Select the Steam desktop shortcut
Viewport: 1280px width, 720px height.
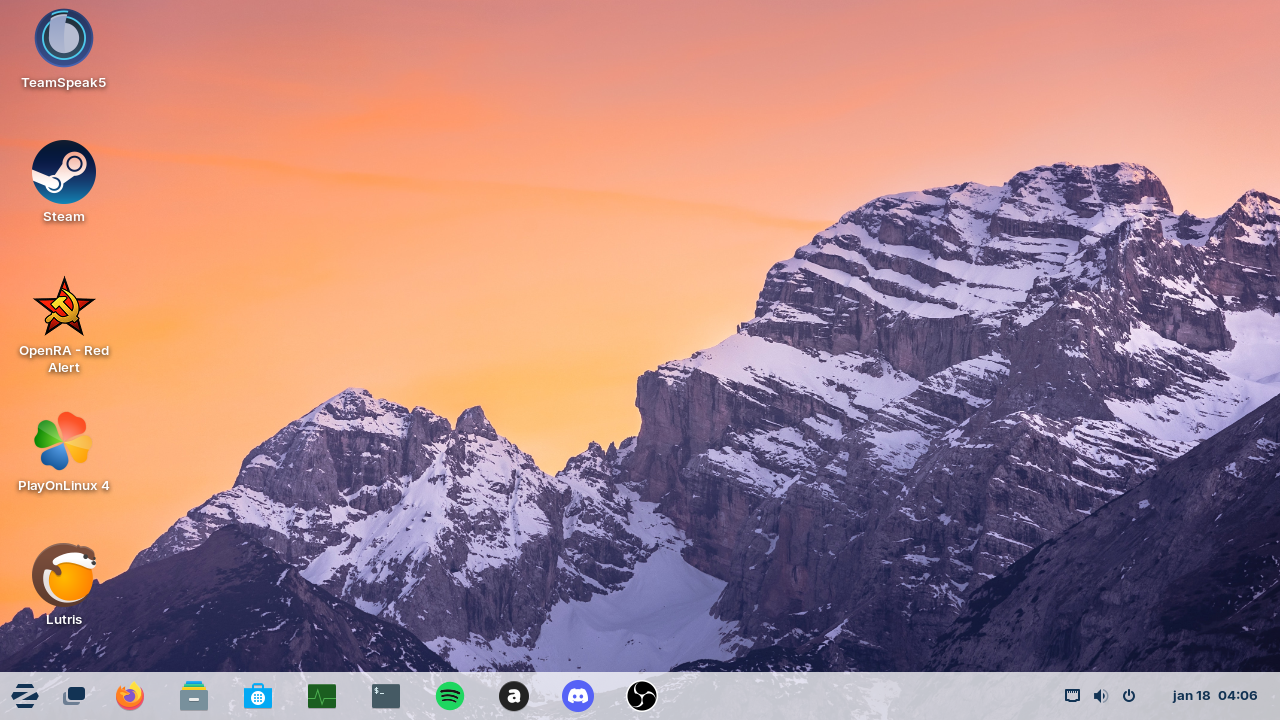coord(64,172)
